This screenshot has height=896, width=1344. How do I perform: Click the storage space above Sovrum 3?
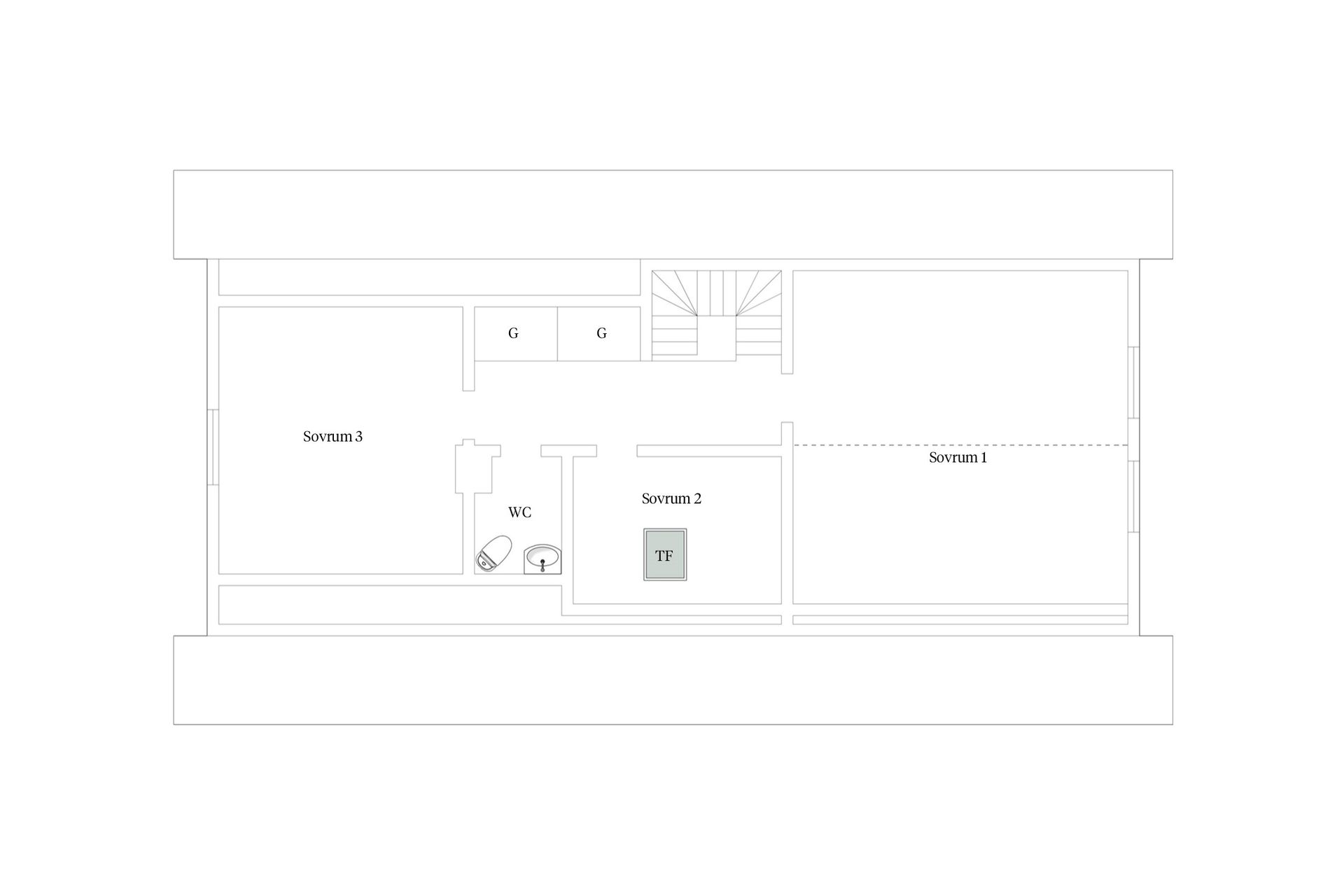pyautogui.click(x=429, y=277)
